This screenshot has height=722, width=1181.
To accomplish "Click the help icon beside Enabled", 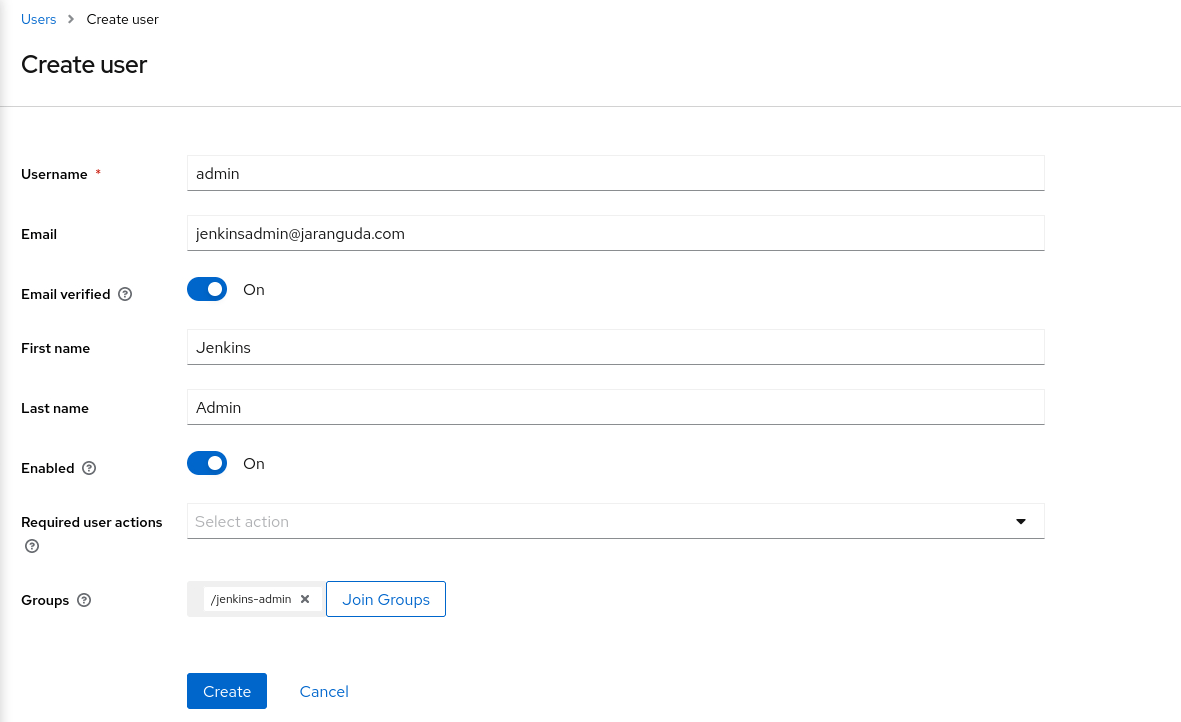I will pyautogui.click(x=88, y=468).
